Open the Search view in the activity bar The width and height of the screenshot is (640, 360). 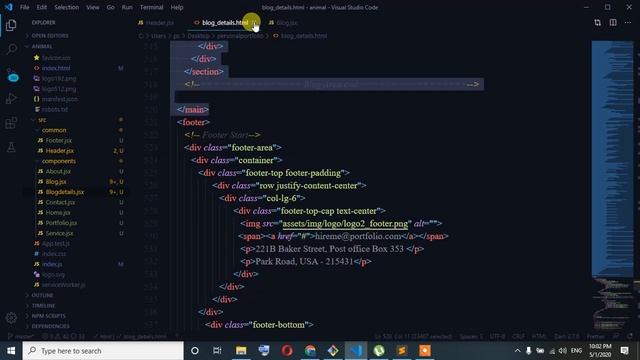pos(11,49)
